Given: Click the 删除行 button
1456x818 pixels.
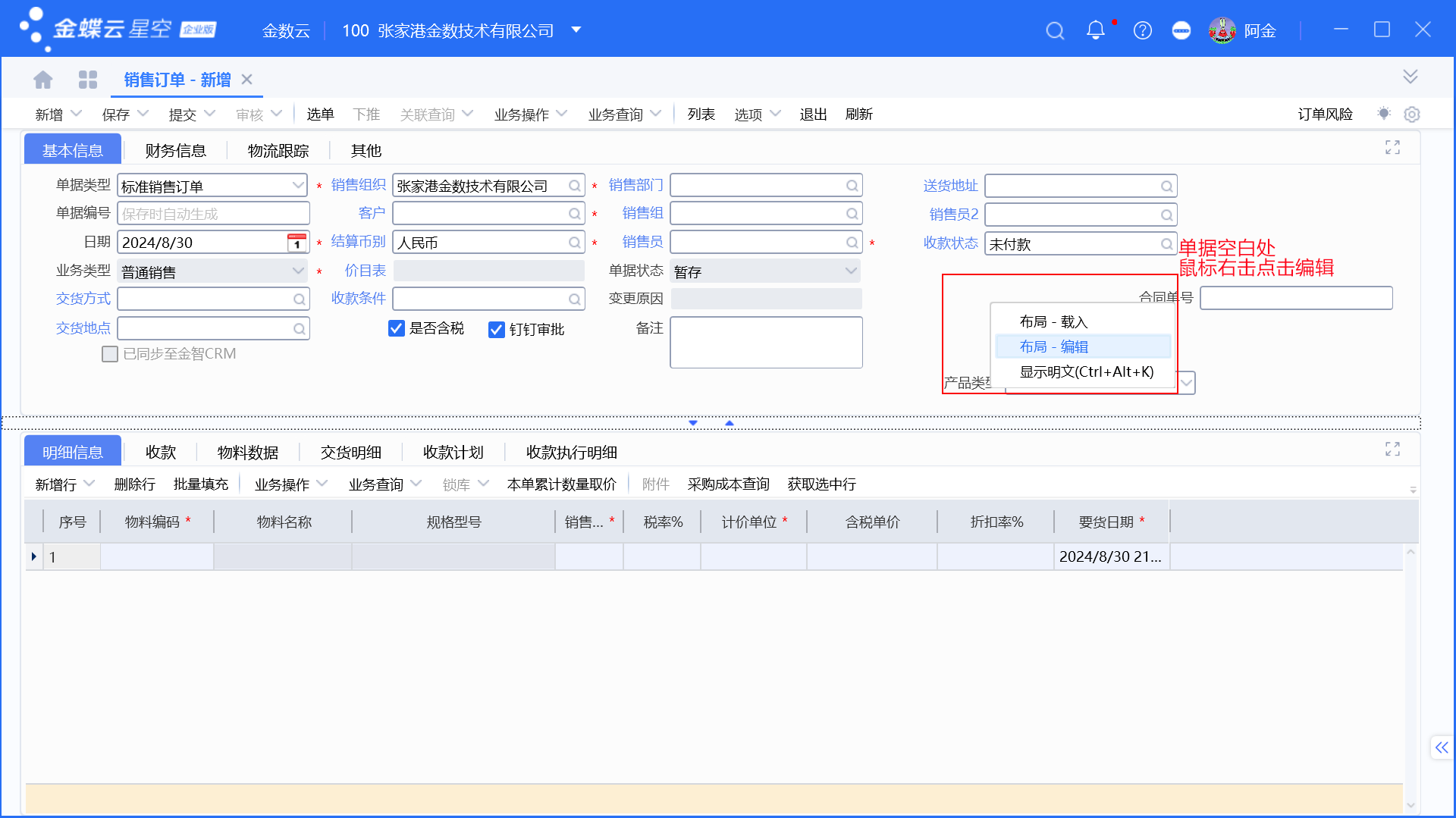Looking at the screenshot, I should [x=135, y=484].
